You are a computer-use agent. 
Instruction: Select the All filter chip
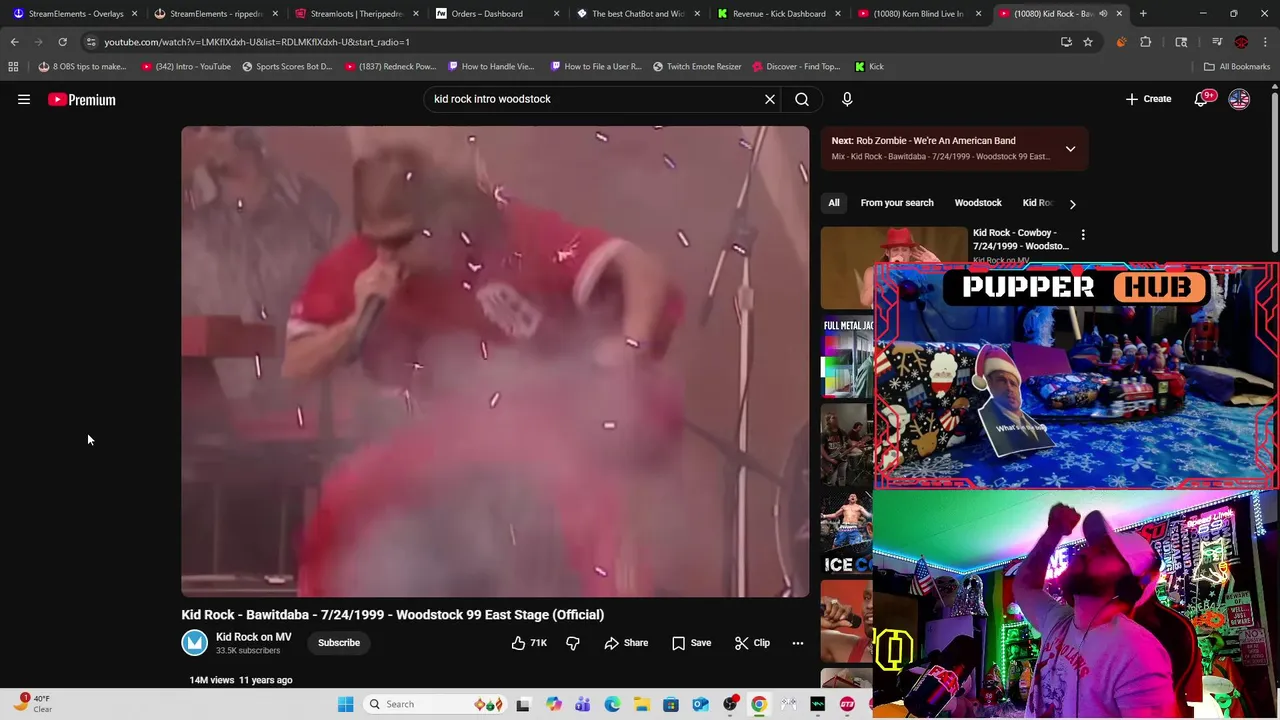click(x=834, y=203)
